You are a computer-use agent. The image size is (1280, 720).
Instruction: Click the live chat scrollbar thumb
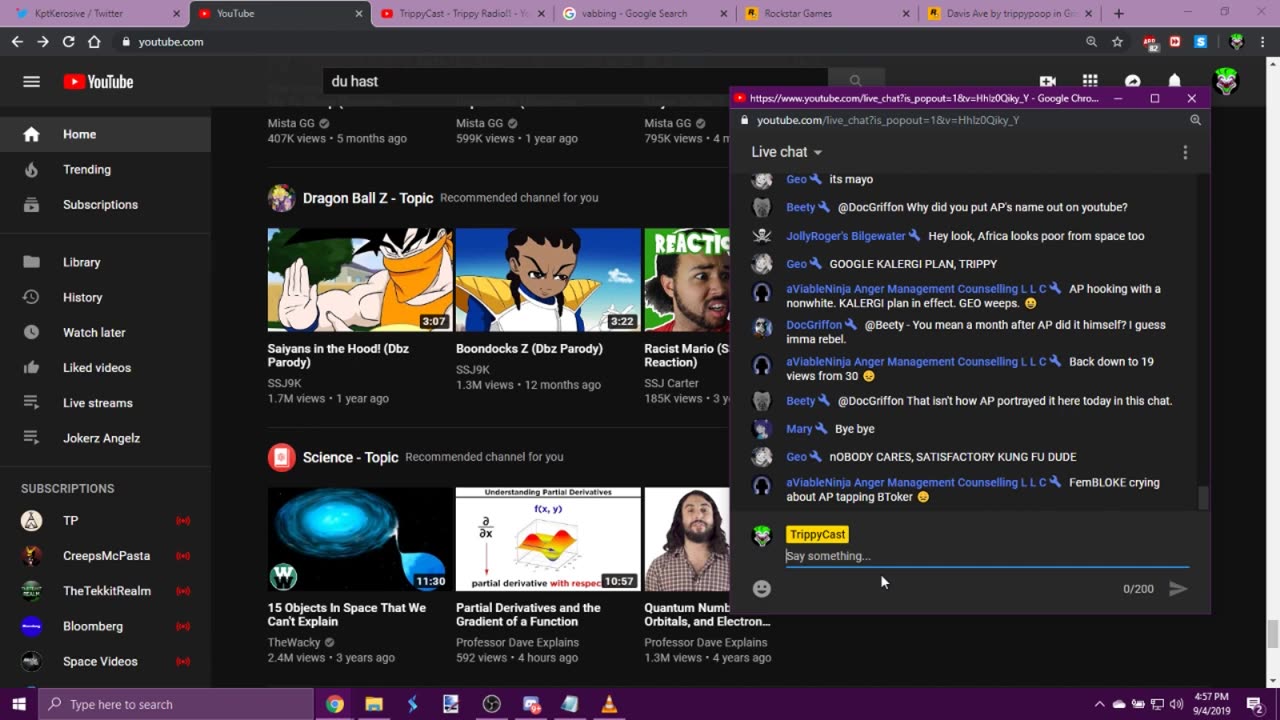tap(1203, 497)
